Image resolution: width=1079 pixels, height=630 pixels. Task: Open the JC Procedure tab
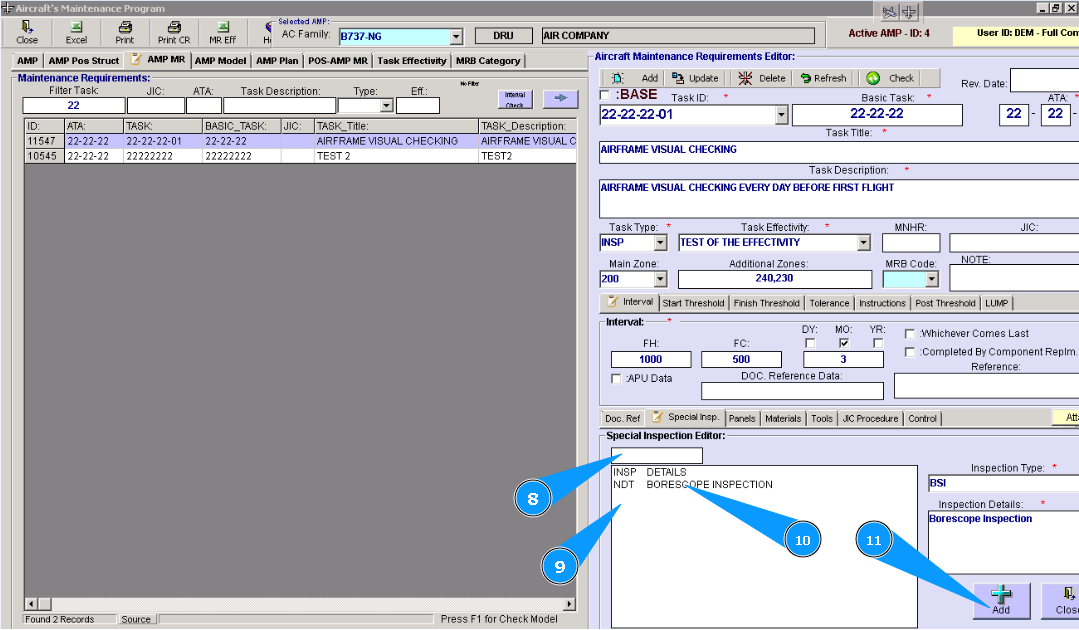click(x=870, y=419)
